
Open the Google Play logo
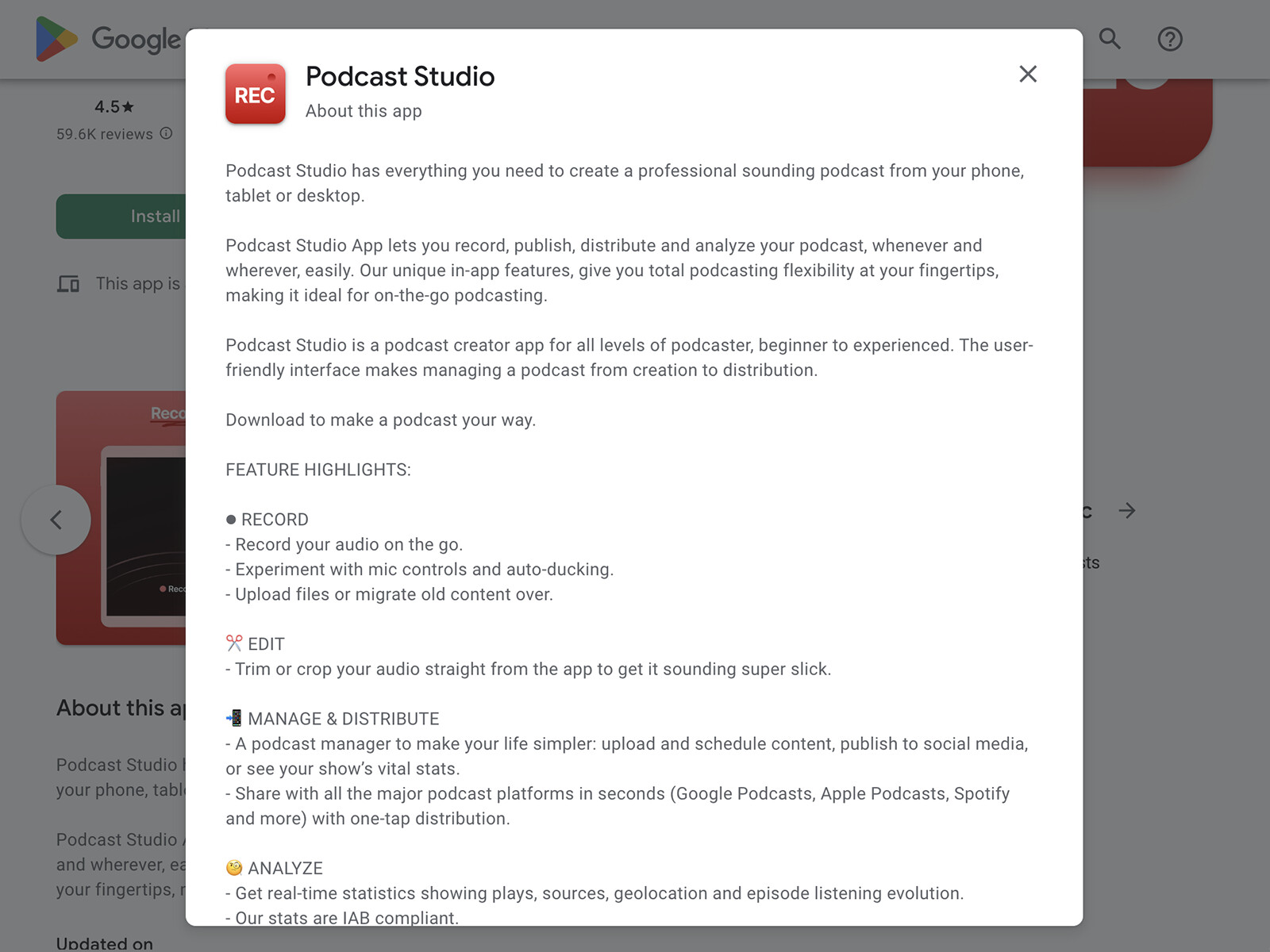point(108,39)
